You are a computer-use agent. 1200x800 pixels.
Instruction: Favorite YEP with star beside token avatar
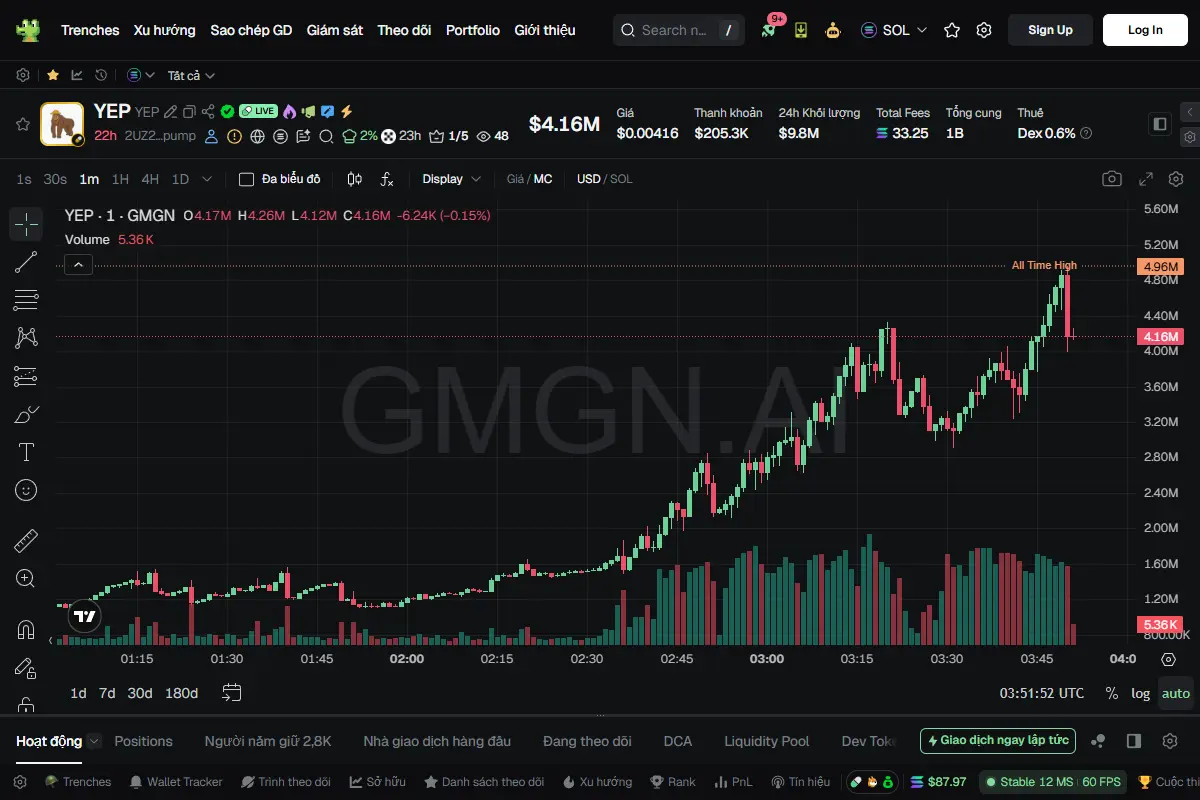point(22,124)
